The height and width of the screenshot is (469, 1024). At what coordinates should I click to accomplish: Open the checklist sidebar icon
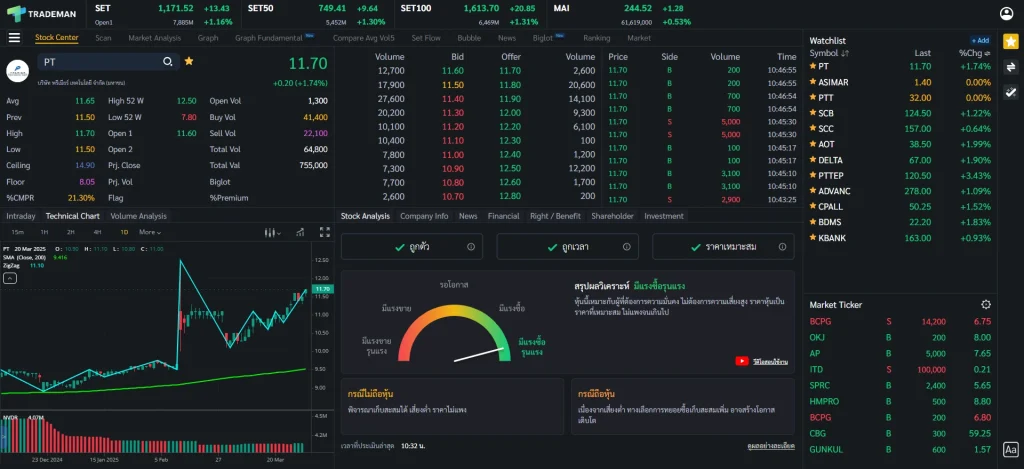click(1010, 92)
